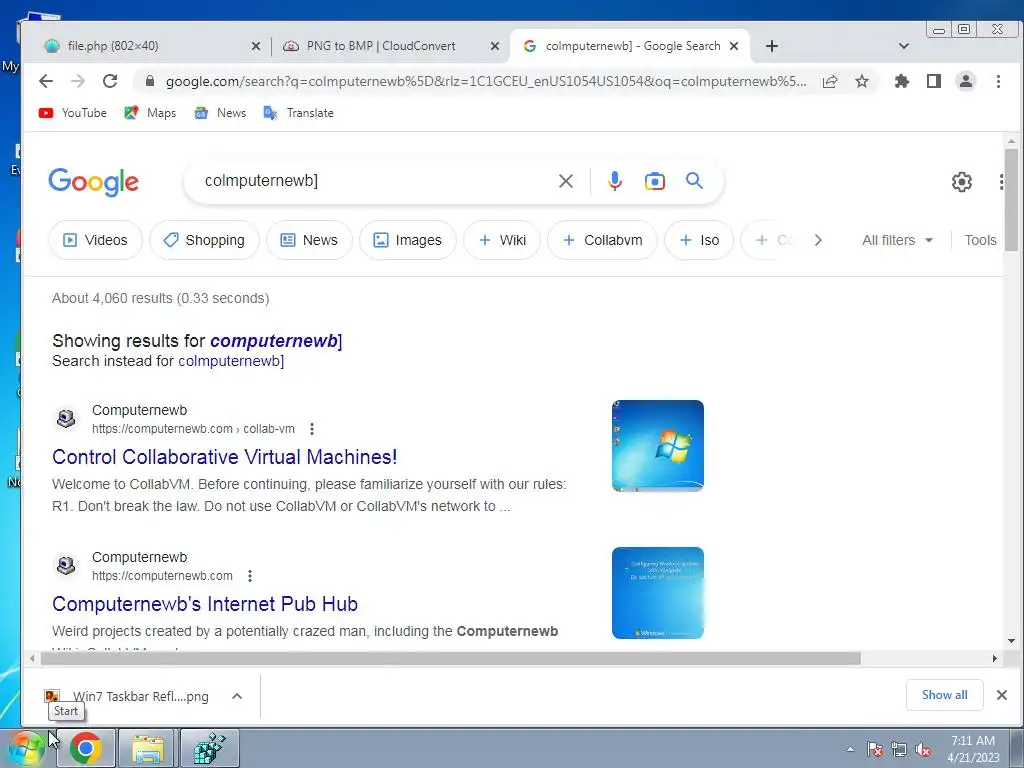Open more options for computernewb.com result
Viewport: 1024px width, 768px height.
(249, 576)
